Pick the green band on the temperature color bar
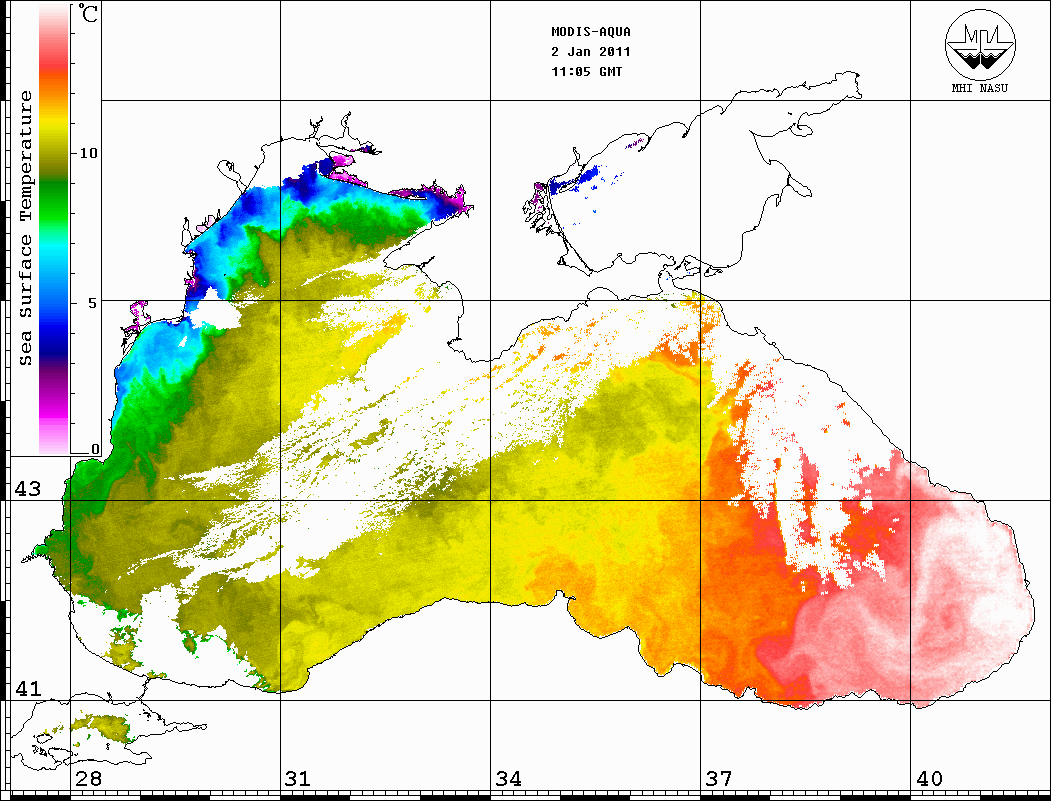Screen dimensions: 1051x801 pos(54,201)
